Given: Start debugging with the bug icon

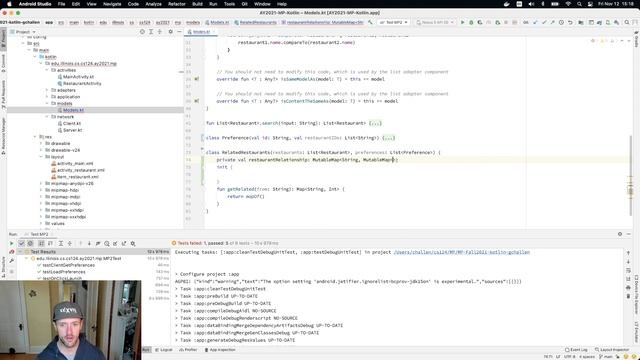Looking at the screenshot, I should click(x=471, y=22).
